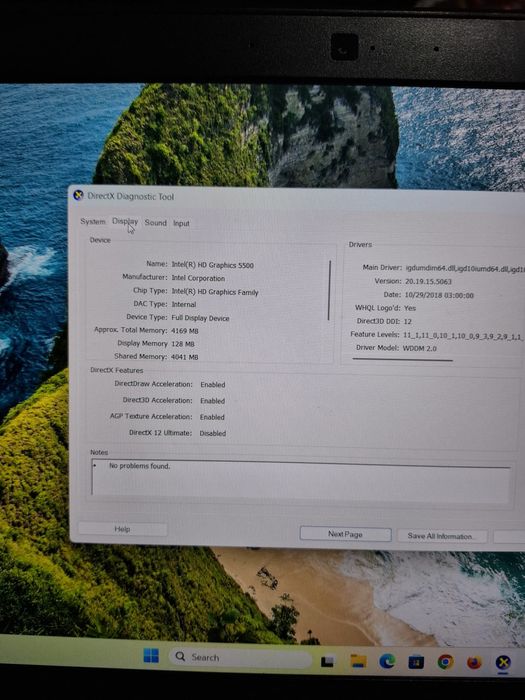Select the DirectX Diagnostic taskbar icon

503,662
